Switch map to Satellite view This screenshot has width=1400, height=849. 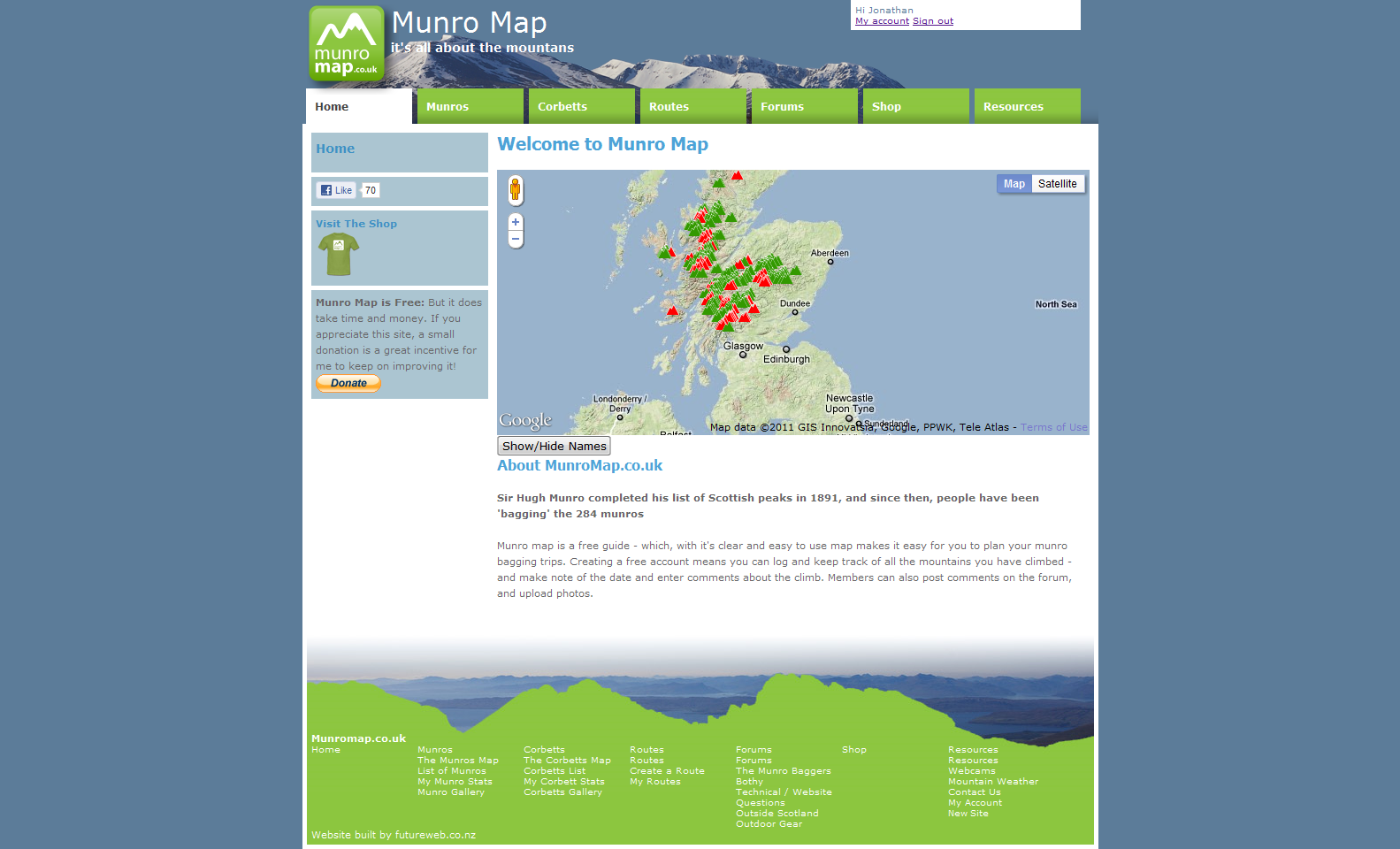tap(1058, 184)
